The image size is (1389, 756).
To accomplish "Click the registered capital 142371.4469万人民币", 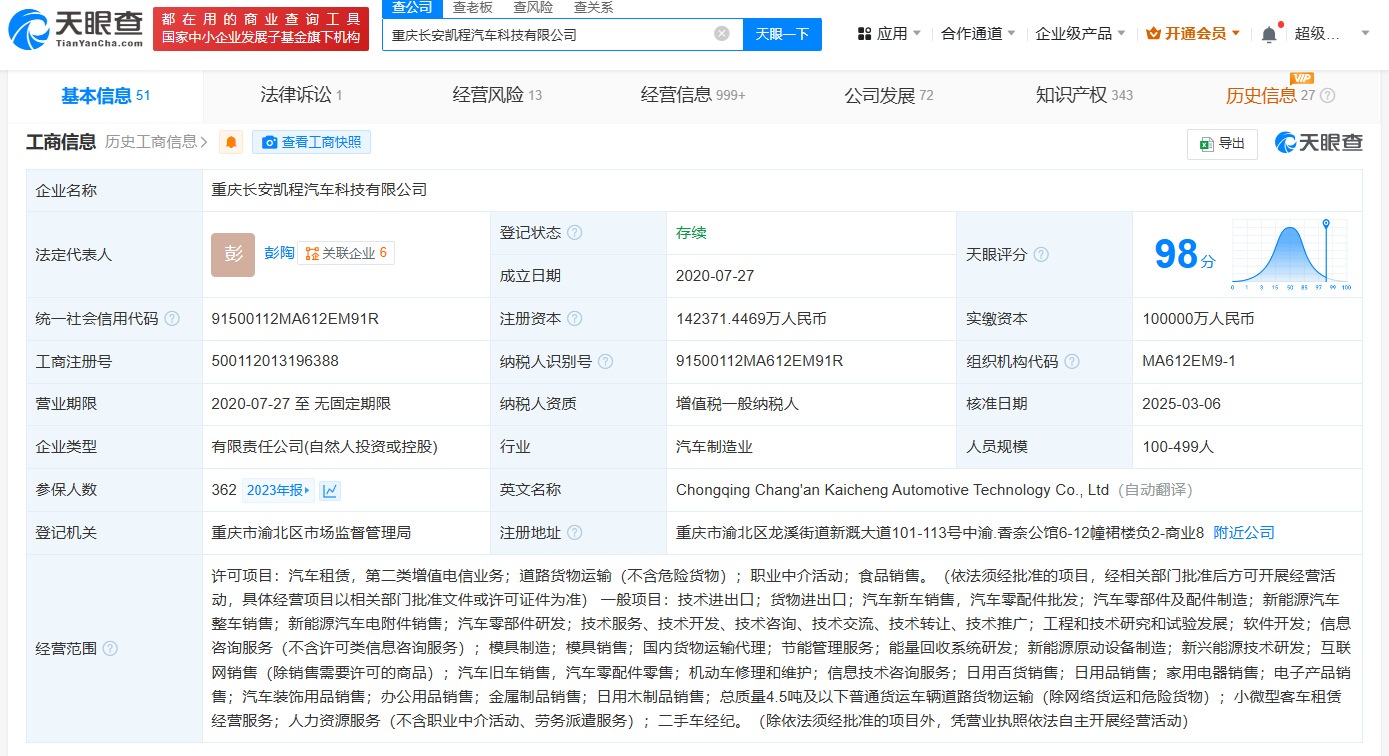I will click(x=751, y=319).
